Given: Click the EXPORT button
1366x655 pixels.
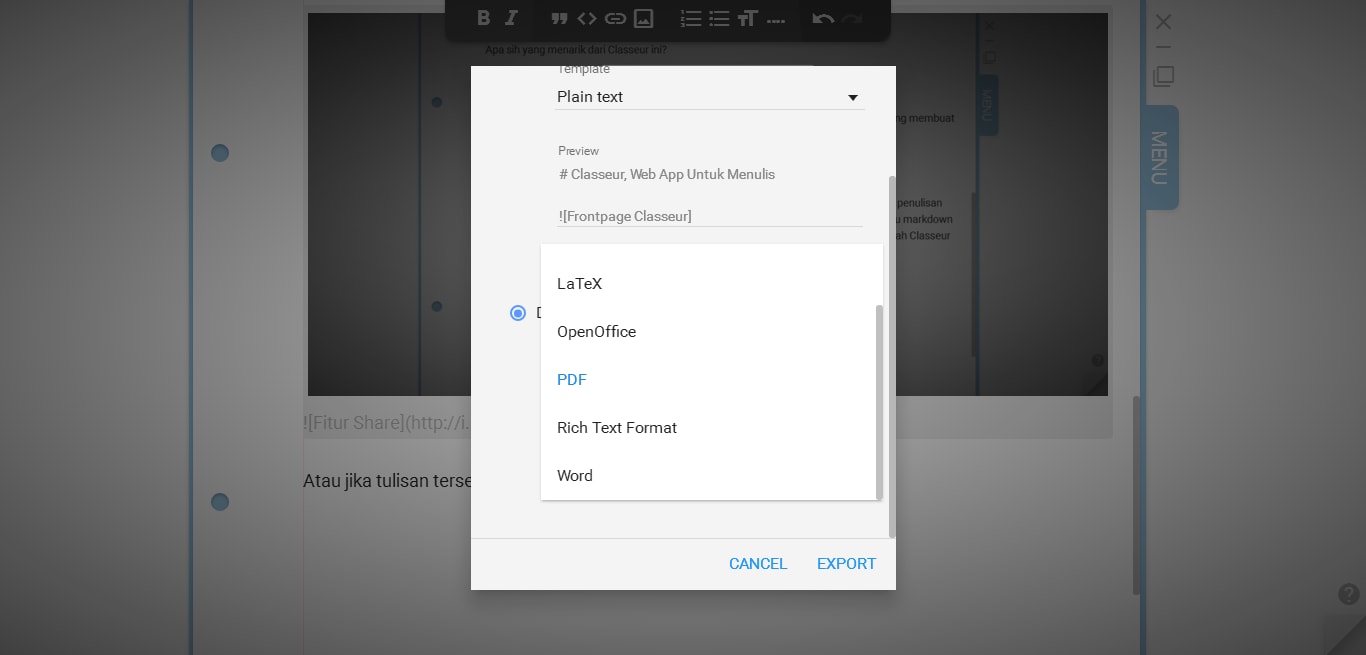Looking at the screenshot, I should (x=846, y=564).
